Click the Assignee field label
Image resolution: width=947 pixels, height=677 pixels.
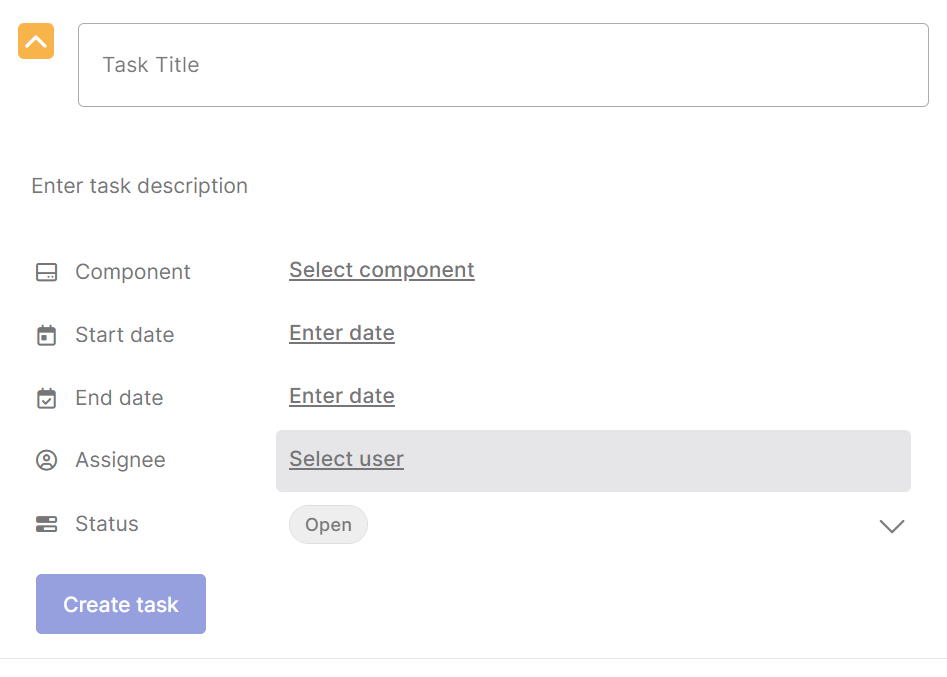coord(120,460)
